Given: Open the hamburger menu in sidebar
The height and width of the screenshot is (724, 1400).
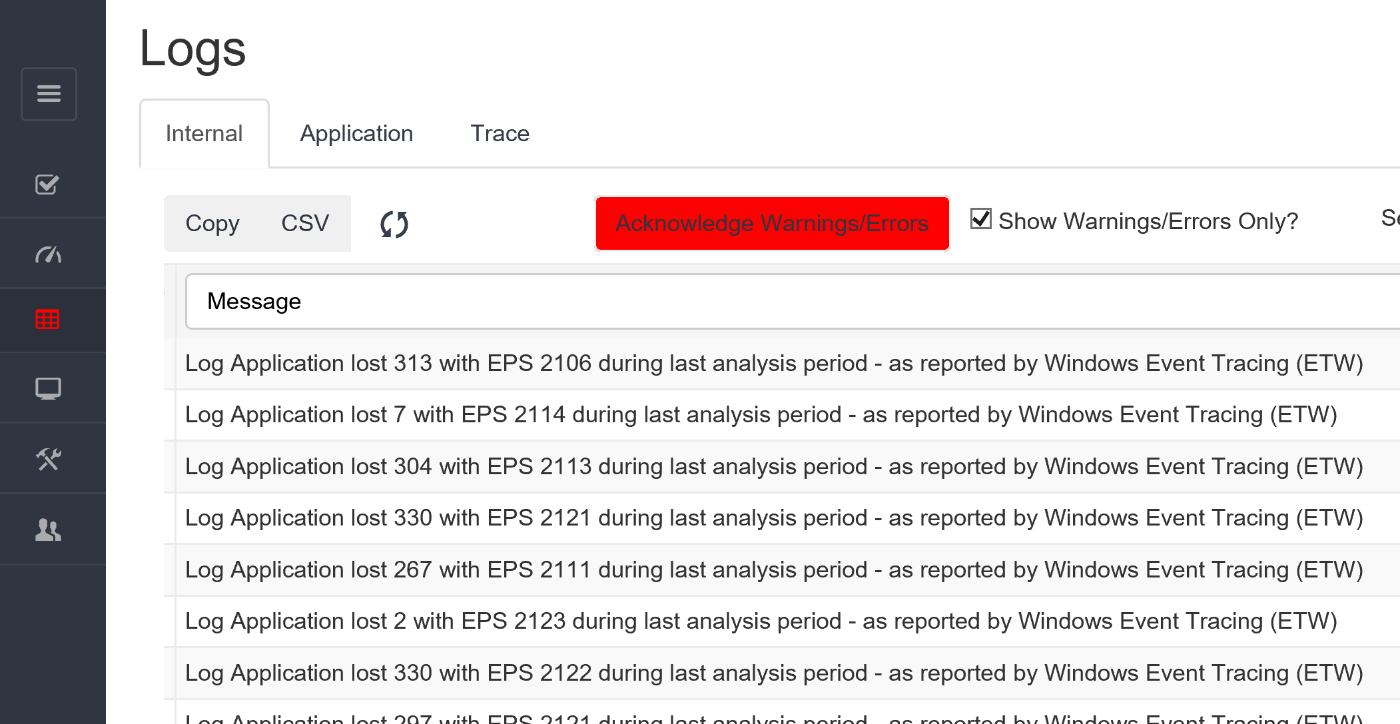Looking at the screenshot, I should (49, 94).
